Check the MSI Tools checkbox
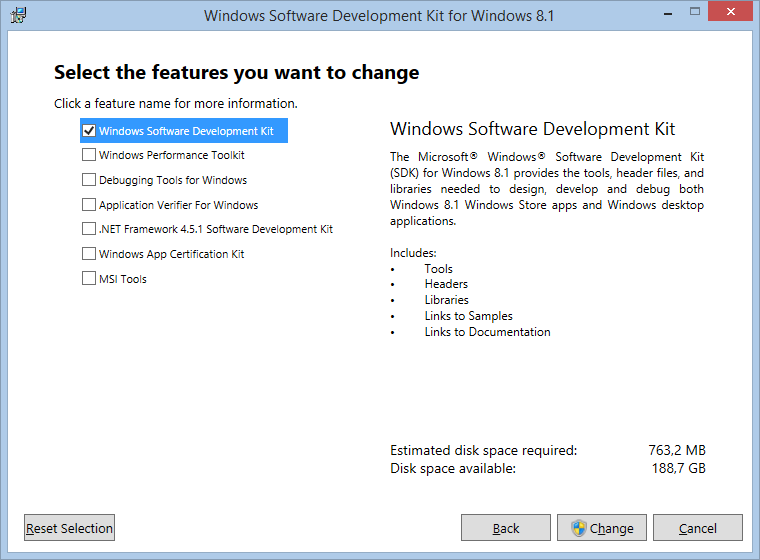This screenshot has width=760, height=560. 89,278
